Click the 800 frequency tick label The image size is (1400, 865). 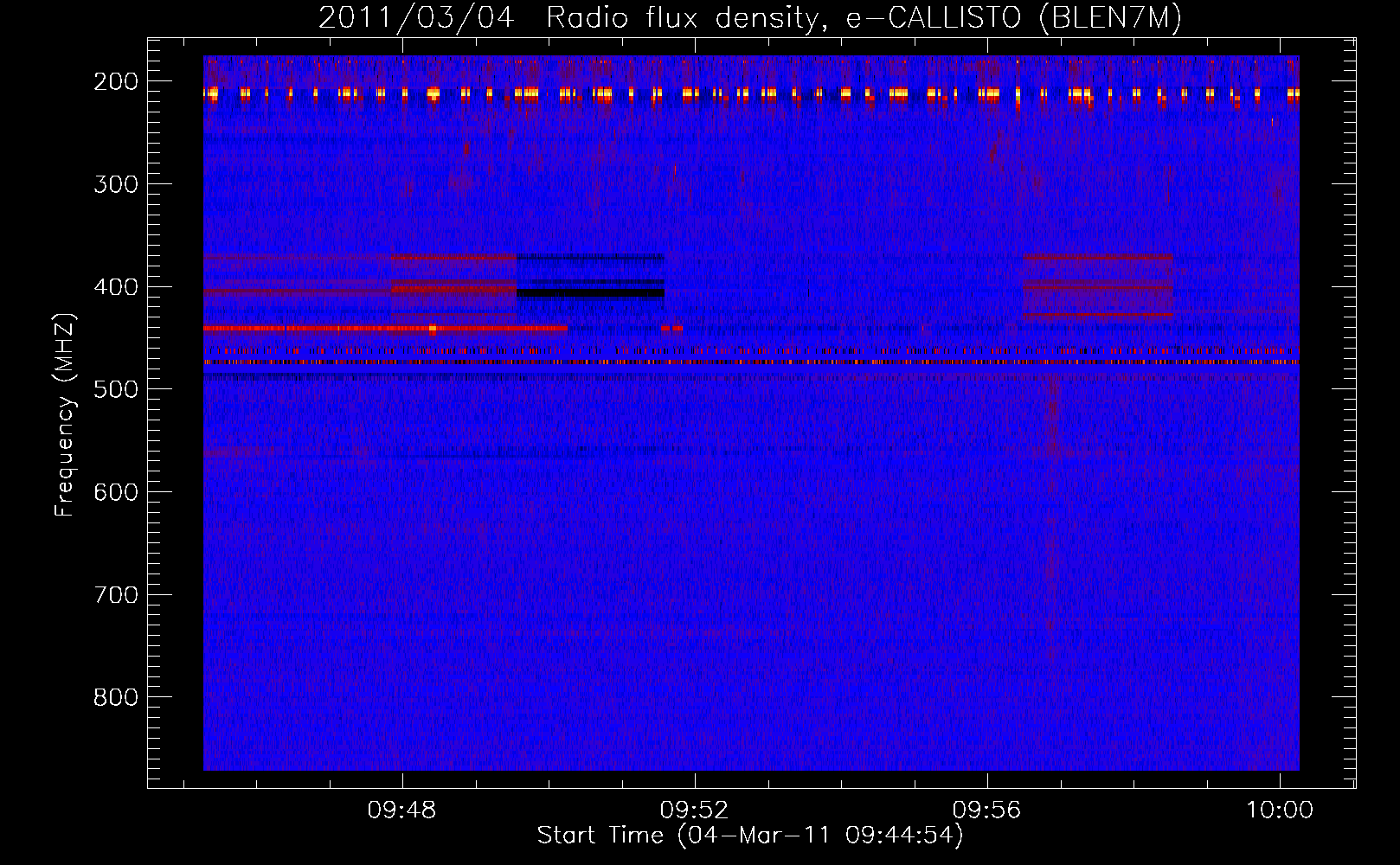point(116,697)
